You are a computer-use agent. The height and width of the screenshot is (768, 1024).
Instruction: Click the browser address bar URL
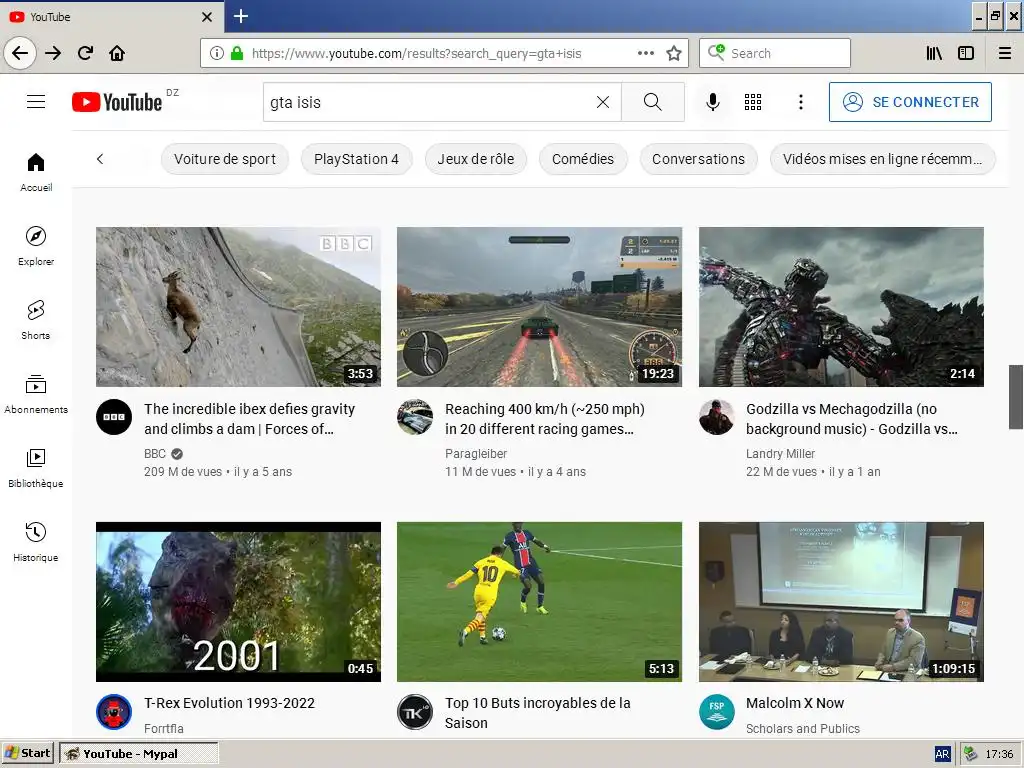416,54
